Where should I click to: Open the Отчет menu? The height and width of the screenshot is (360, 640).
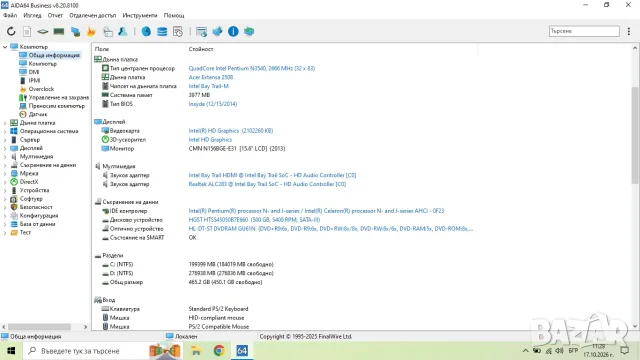tap(55, 16)
